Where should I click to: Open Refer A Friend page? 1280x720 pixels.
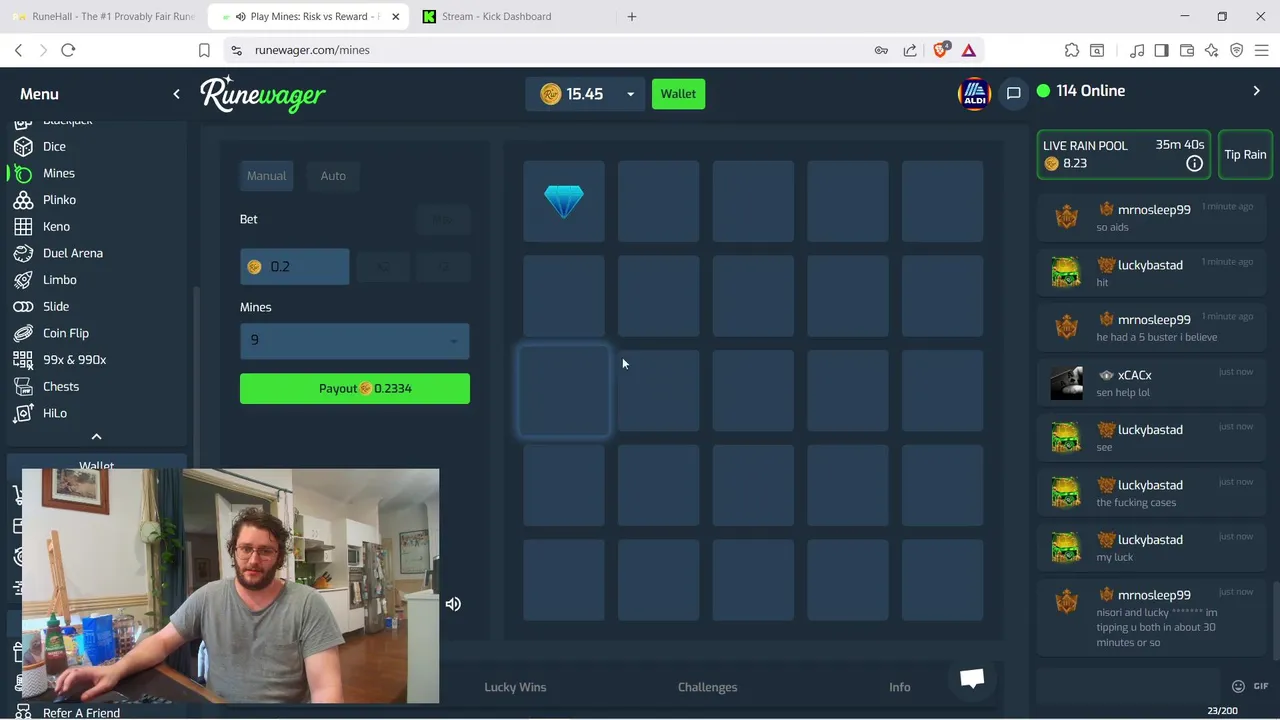81,713
